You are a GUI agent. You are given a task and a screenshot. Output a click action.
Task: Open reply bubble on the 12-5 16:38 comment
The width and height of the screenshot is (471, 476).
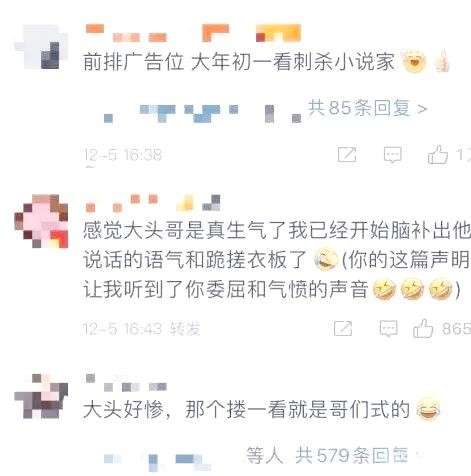[393, 155]
